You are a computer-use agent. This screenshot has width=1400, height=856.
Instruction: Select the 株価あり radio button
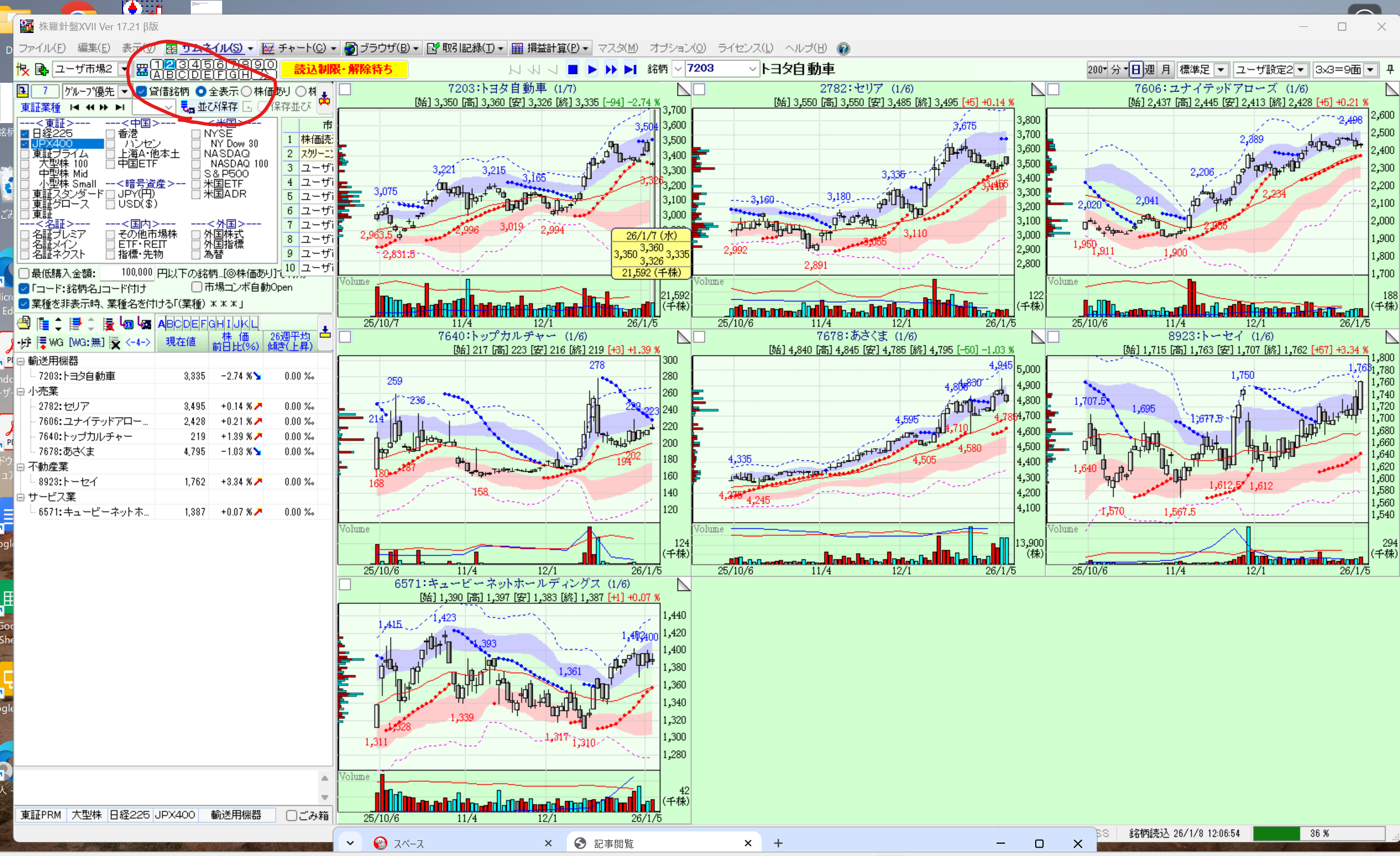pyautogui.click(x=247, y=91)
